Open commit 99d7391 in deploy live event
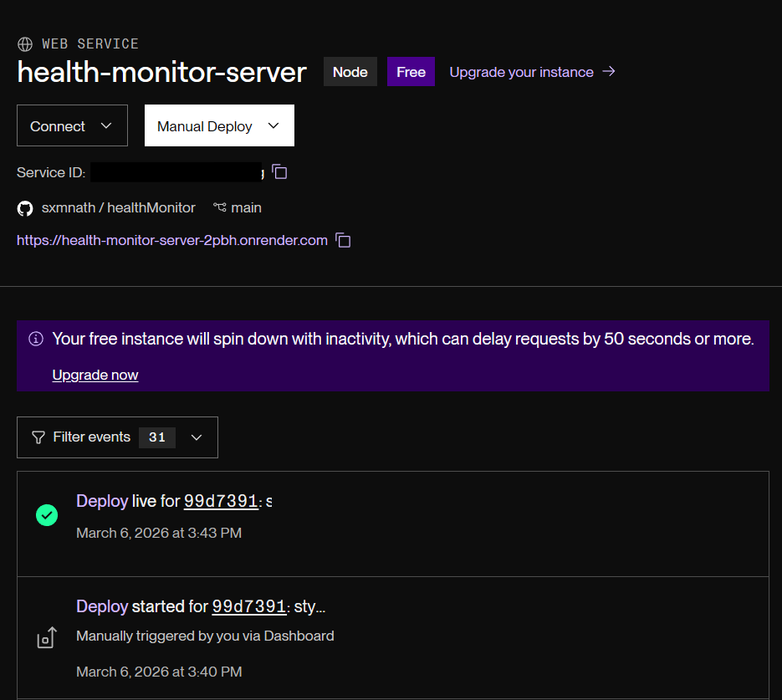 point(221,501)
